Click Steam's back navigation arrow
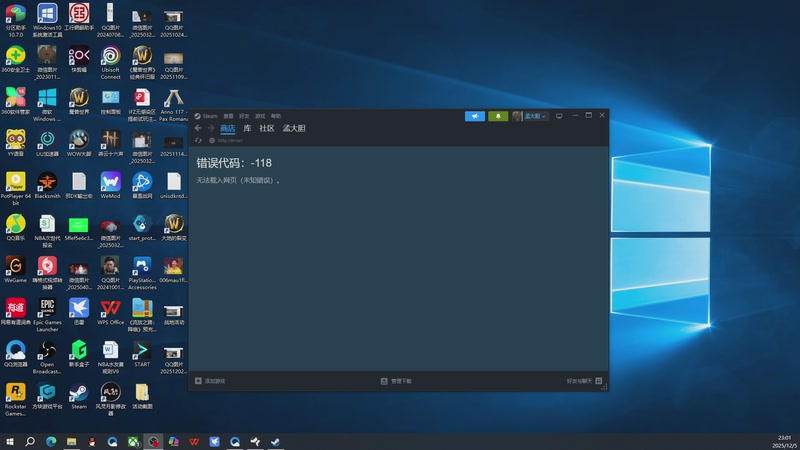 [x=198, y=128]
